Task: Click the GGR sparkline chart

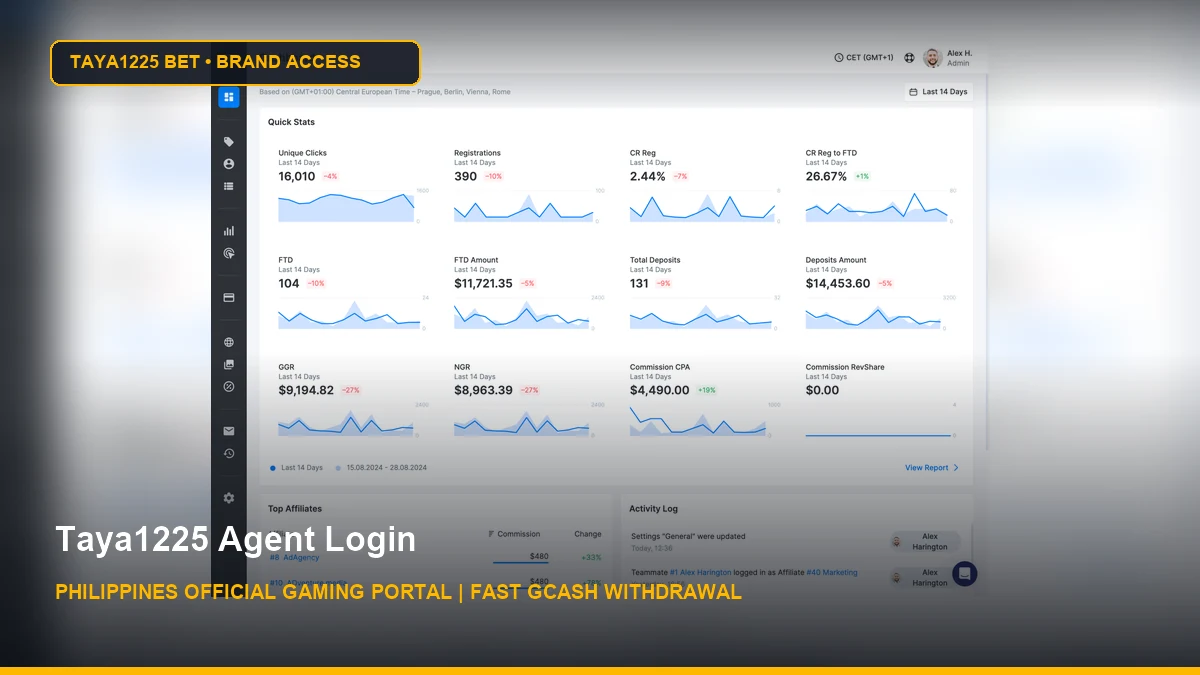Action: click(x=346, y=421)
